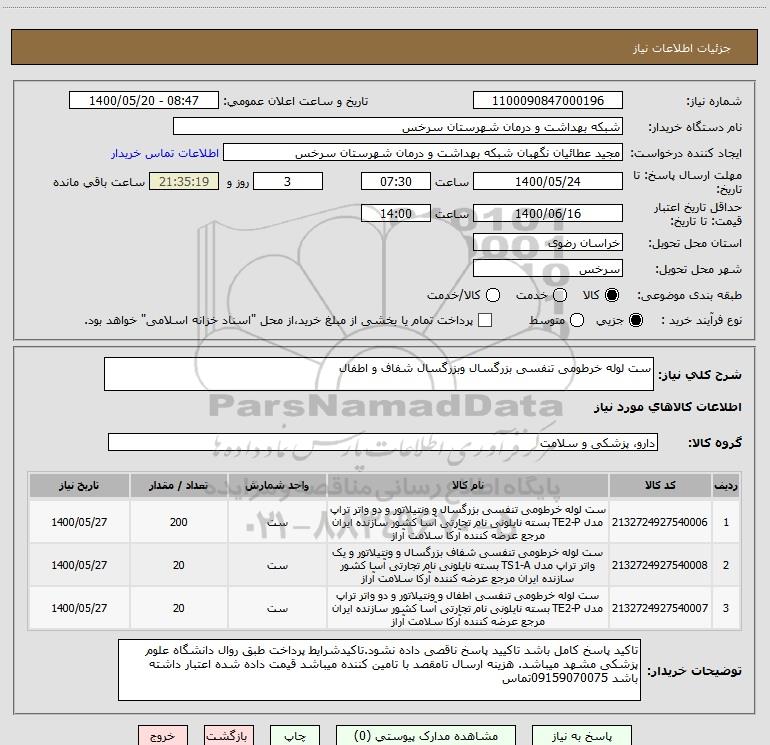
Task: Click the خروج exit button
Action: (x=163, y=735)
